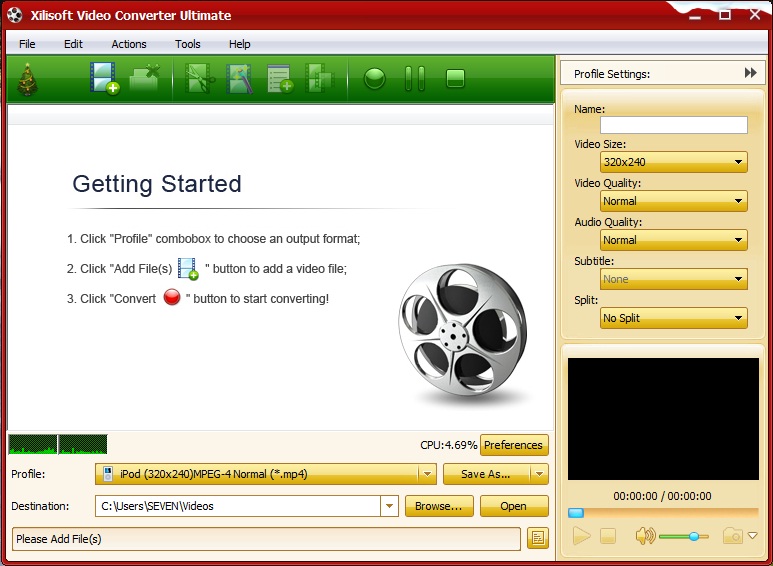This screenshot has height=566, width=773.
Task: Click the Christmas tree skin icon
Action: 27,79
